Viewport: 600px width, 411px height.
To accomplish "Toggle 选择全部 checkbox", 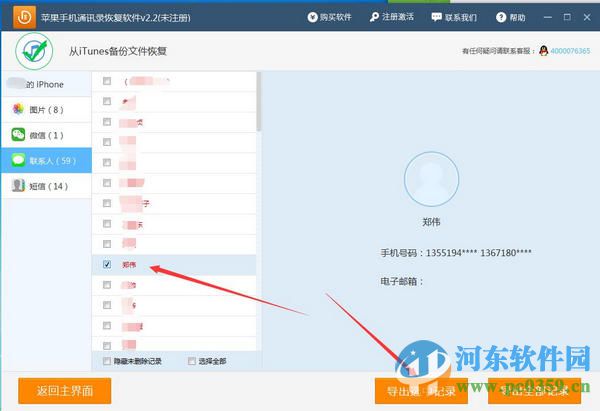I will click(x=192, y=361).
